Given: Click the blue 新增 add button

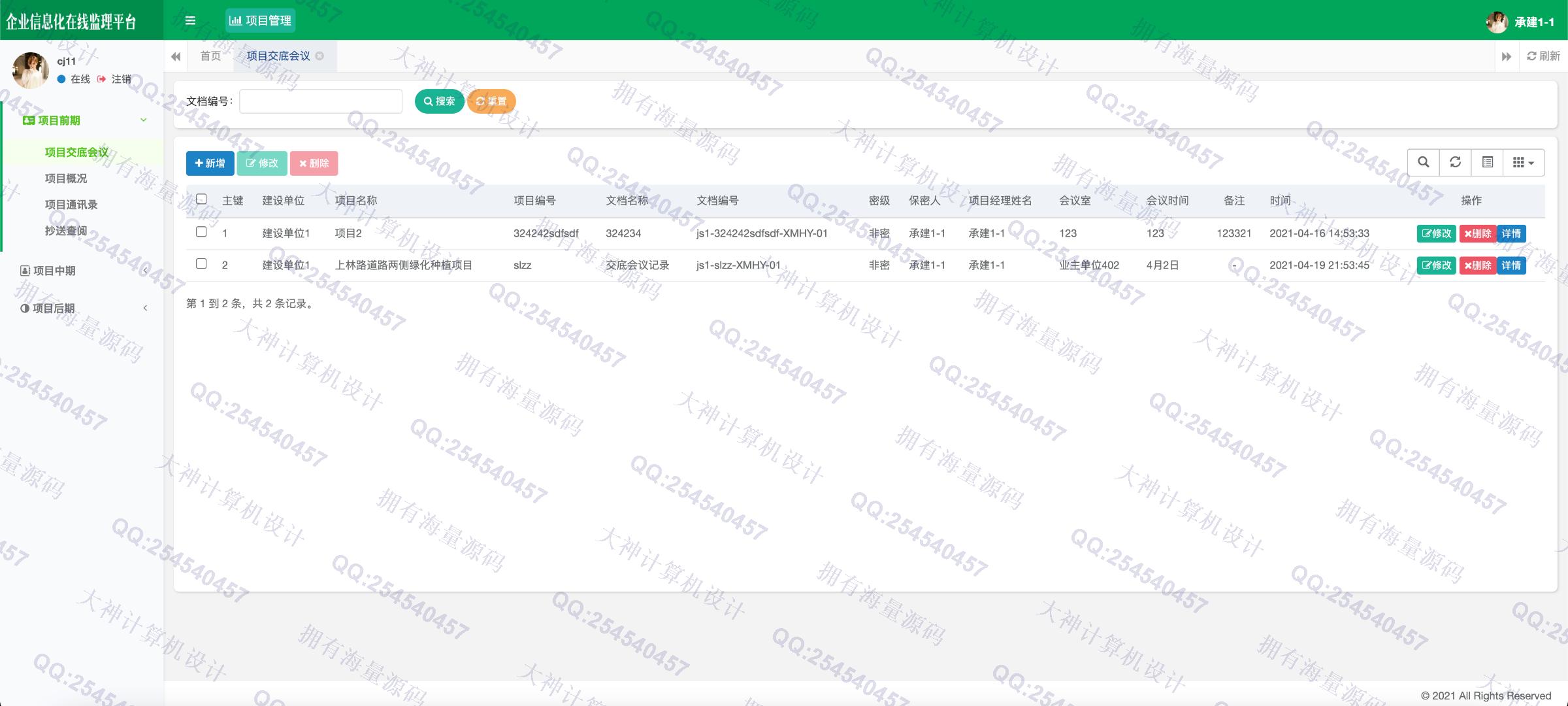Looking at the screenshot, I should [210, 163].
